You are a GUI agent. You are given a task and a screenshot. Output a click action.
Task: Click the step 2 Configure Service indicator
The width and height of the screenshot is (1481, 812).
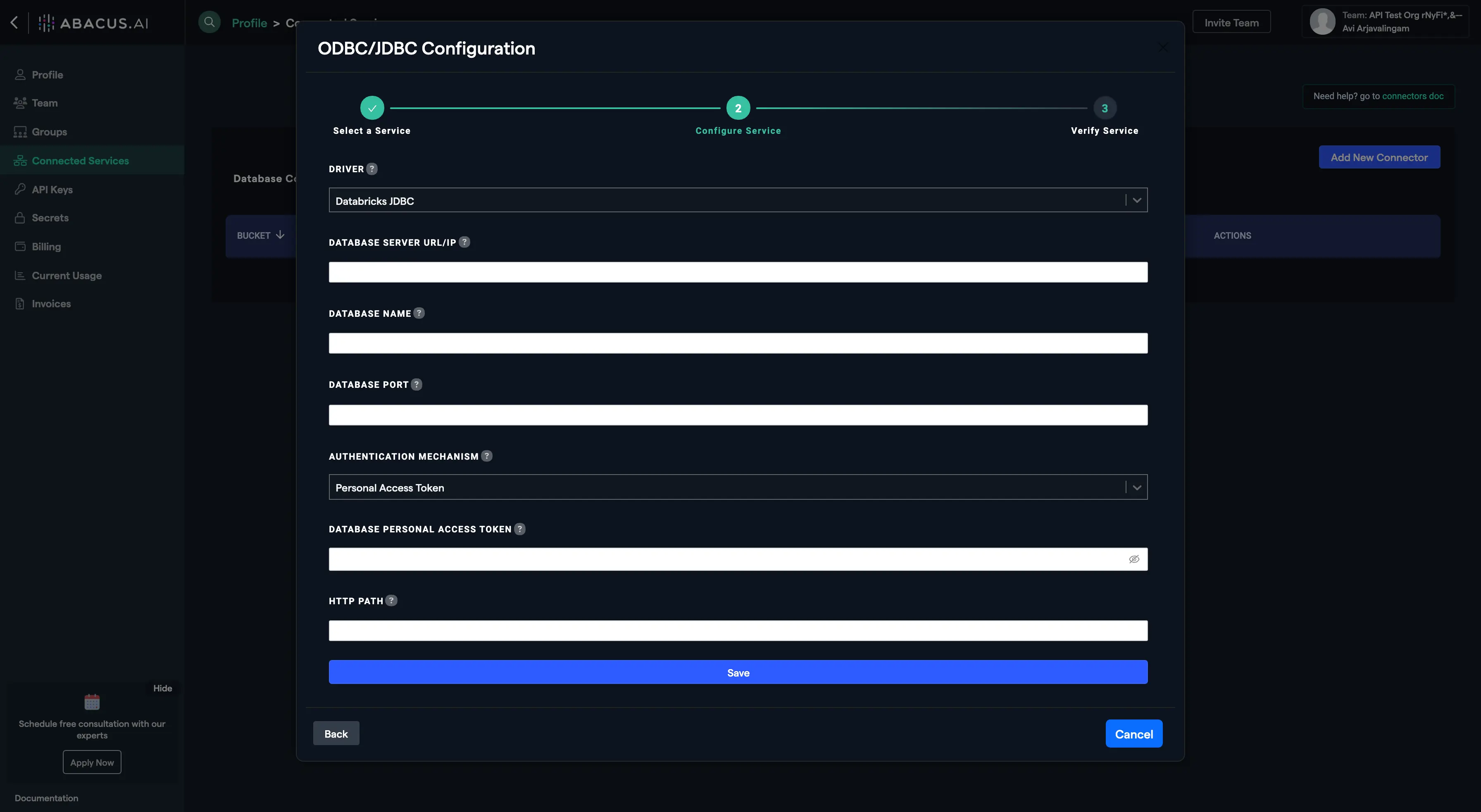point(738,107)
